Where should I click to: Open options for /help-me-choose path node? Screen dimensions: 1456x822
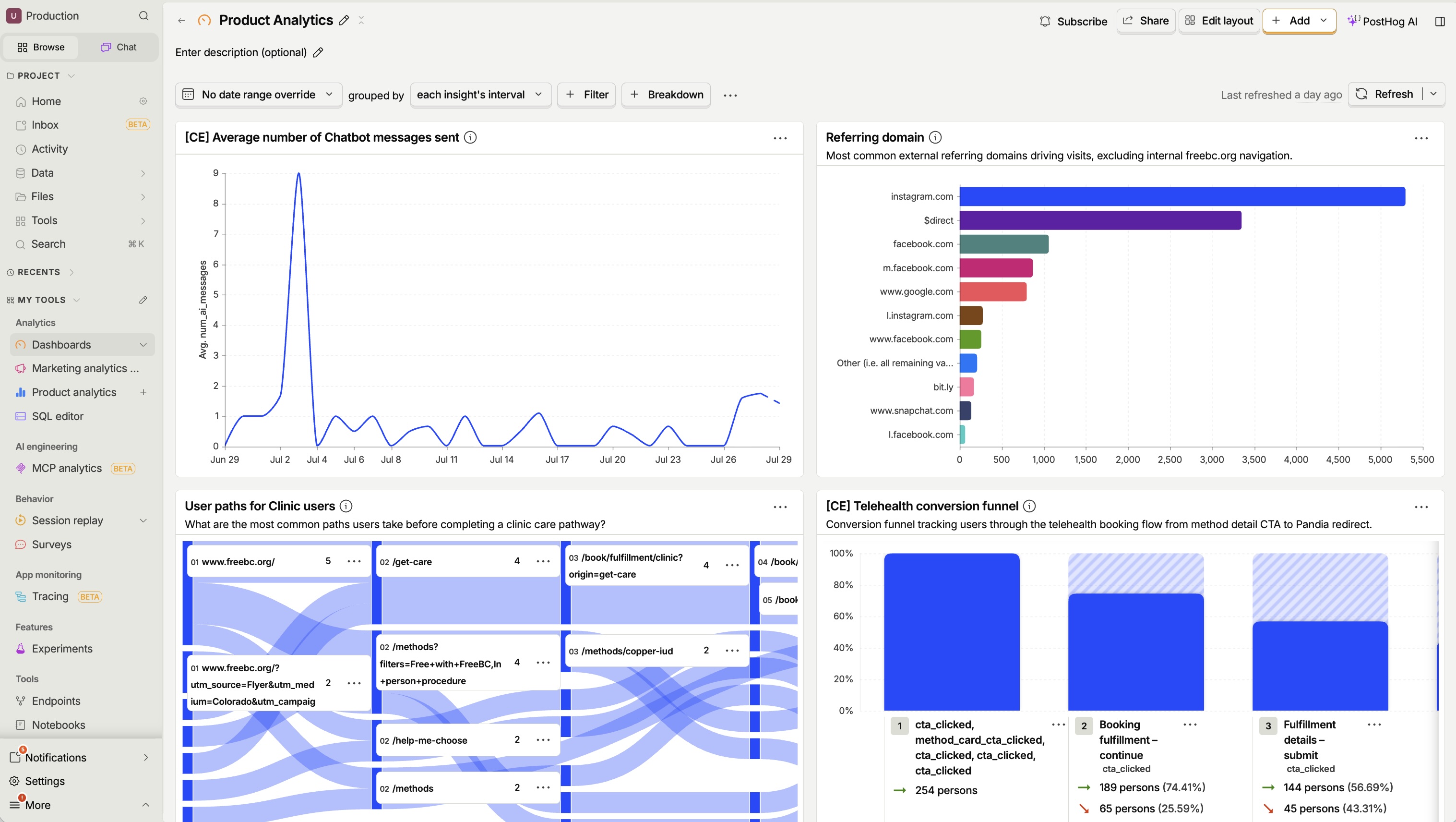[543, 739]
